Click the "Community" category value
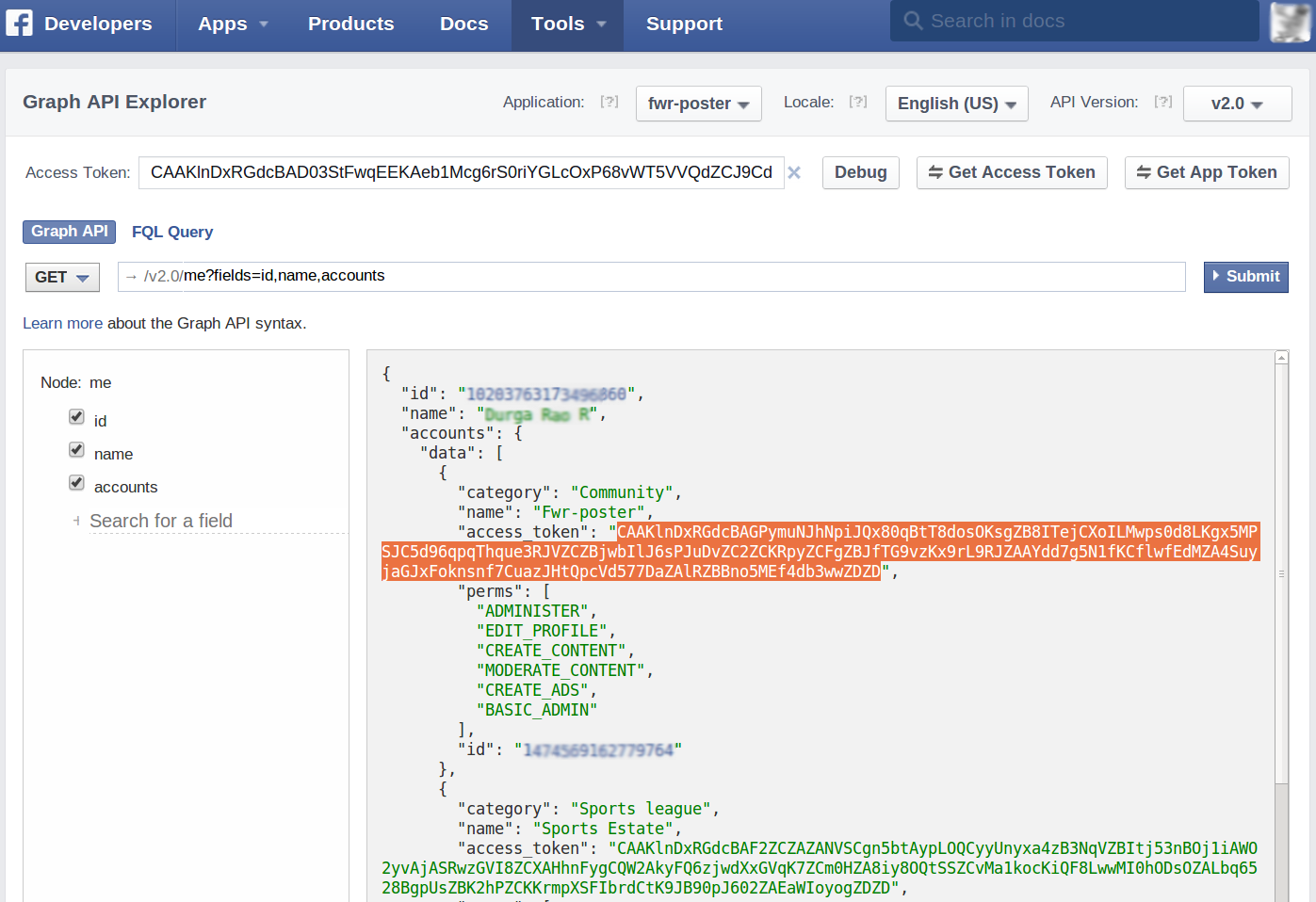This screenshot has width=1316, height=902. click(x=626, y=492)
